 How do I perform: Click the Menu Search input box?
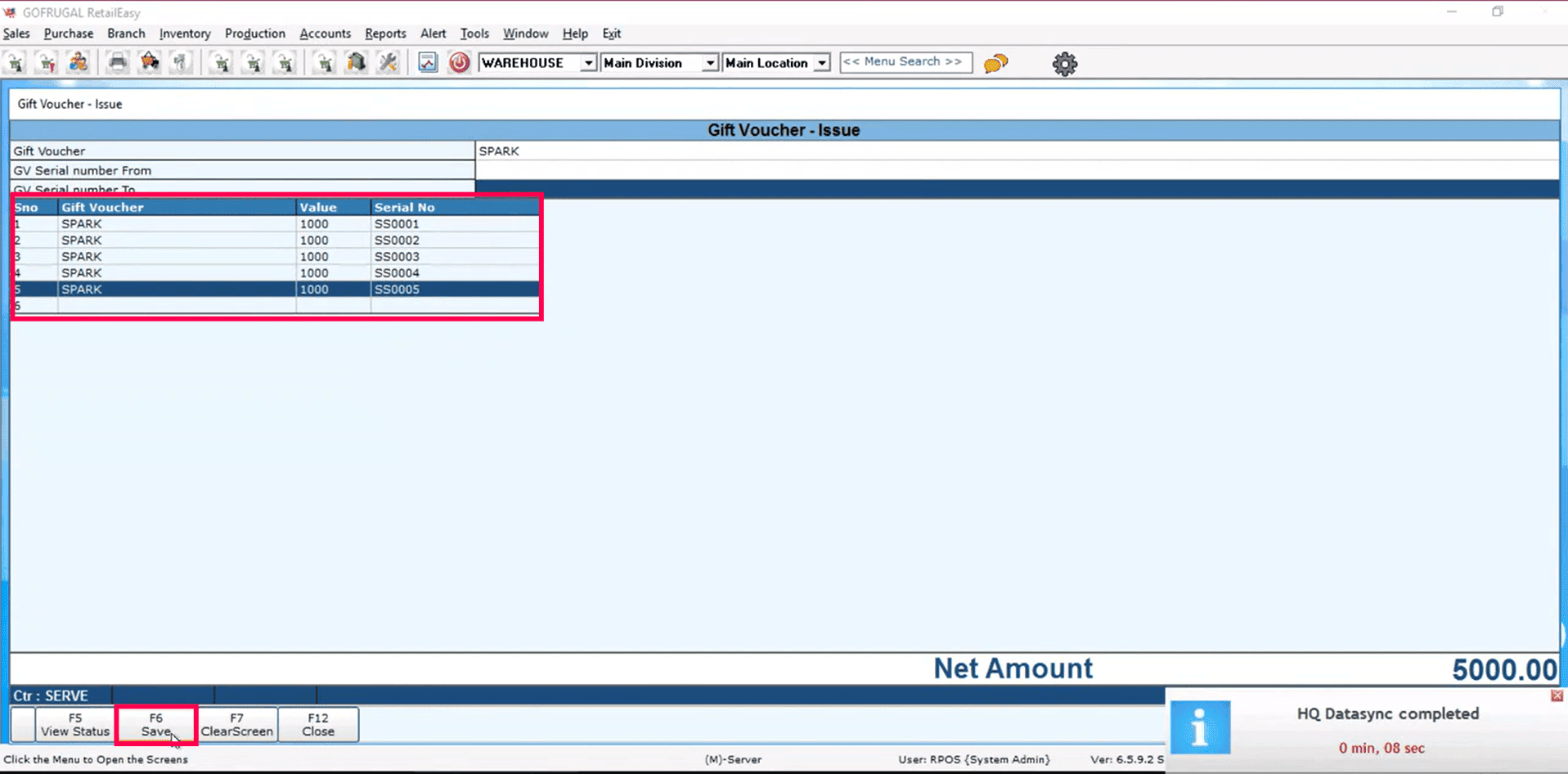click(x=905, y=62)
